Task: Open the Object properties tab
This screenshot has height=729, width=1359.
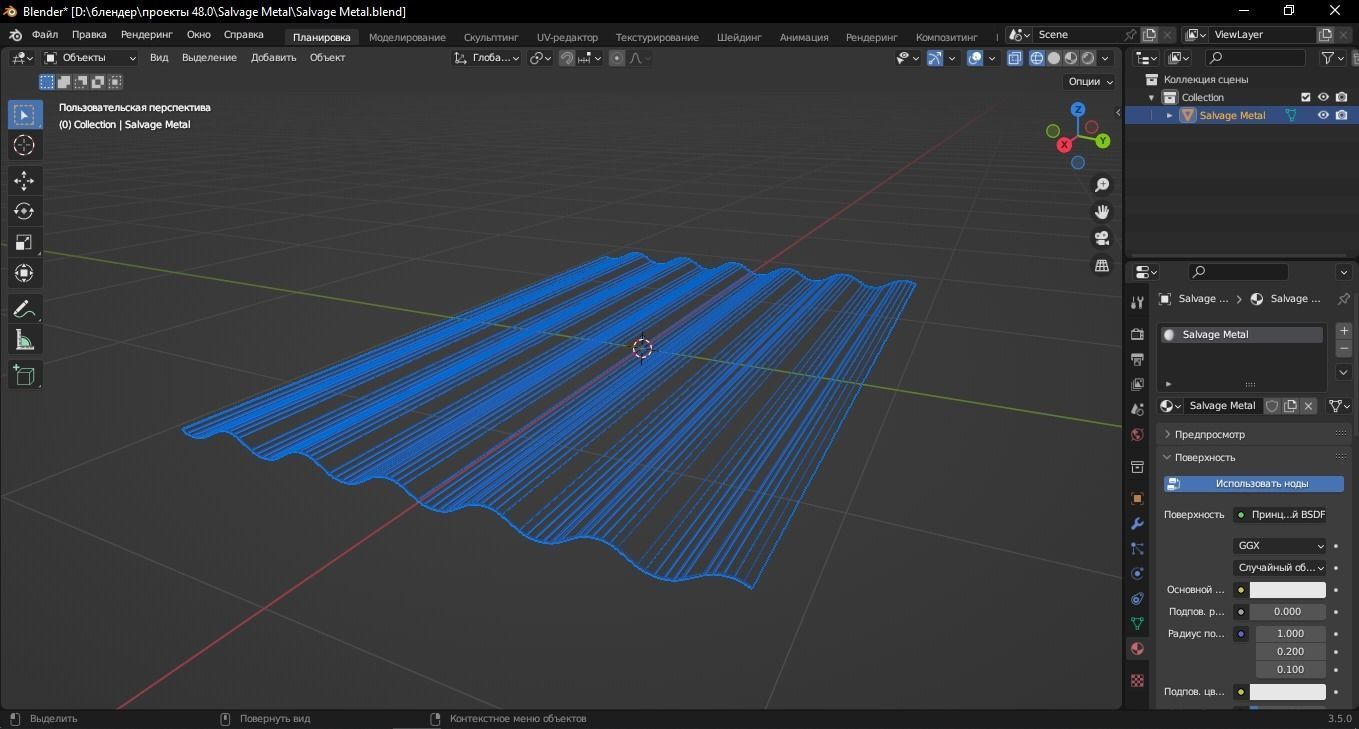Action: click(1137, 498)
